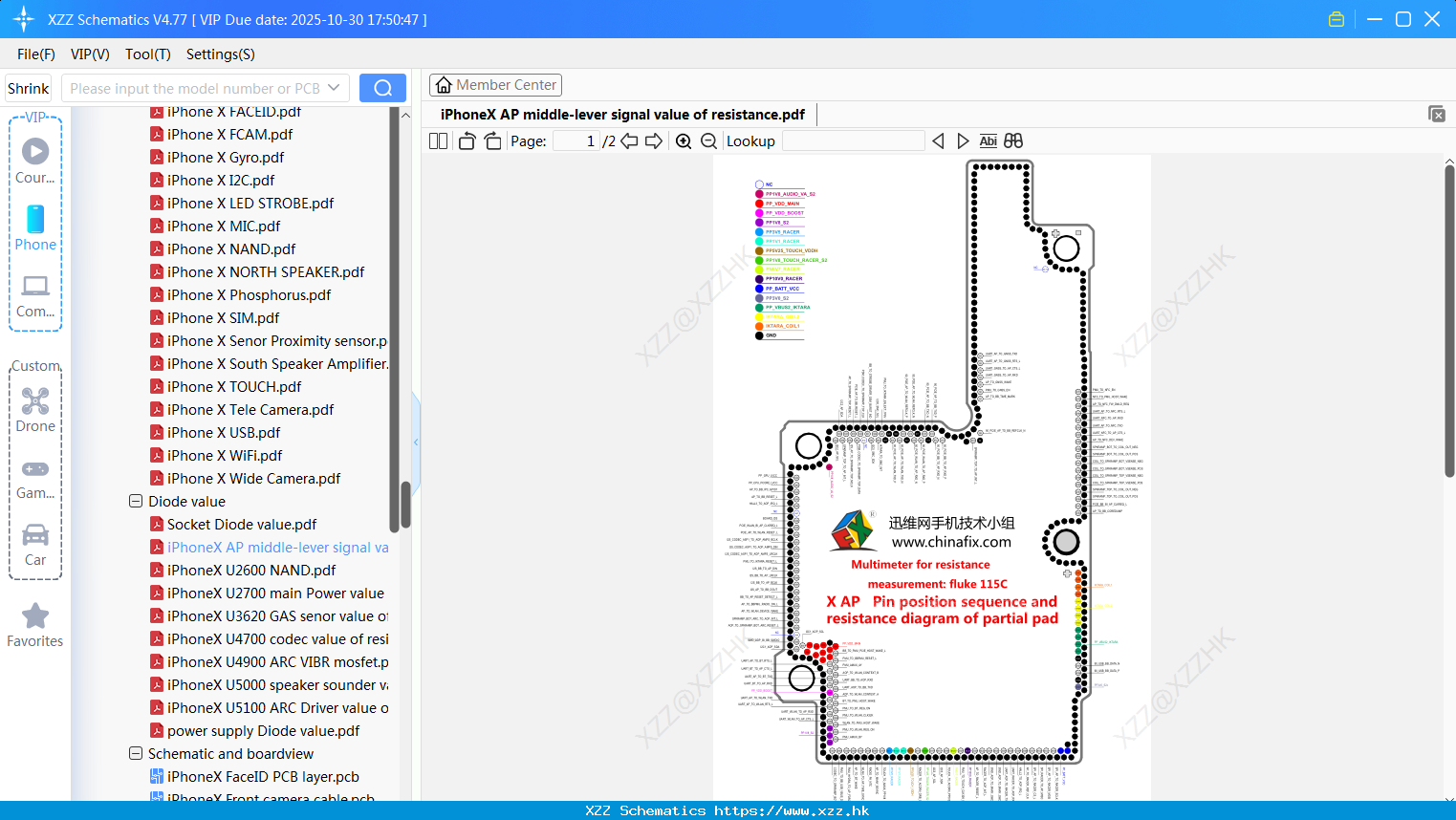Open the Game console category
The height and width of the screenshot is (820, 1456).
point(35,479)
